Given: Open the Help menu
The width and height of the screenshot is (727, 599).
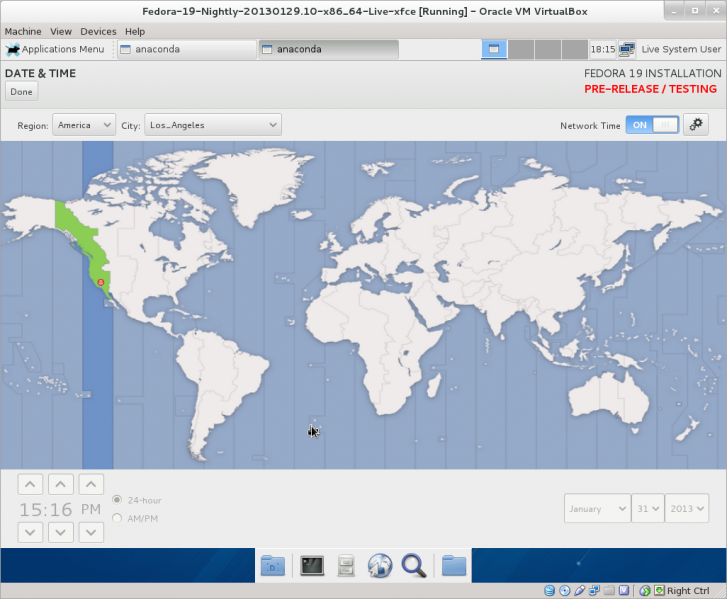Looking at the screenshot, I should (x=135, y=32).
